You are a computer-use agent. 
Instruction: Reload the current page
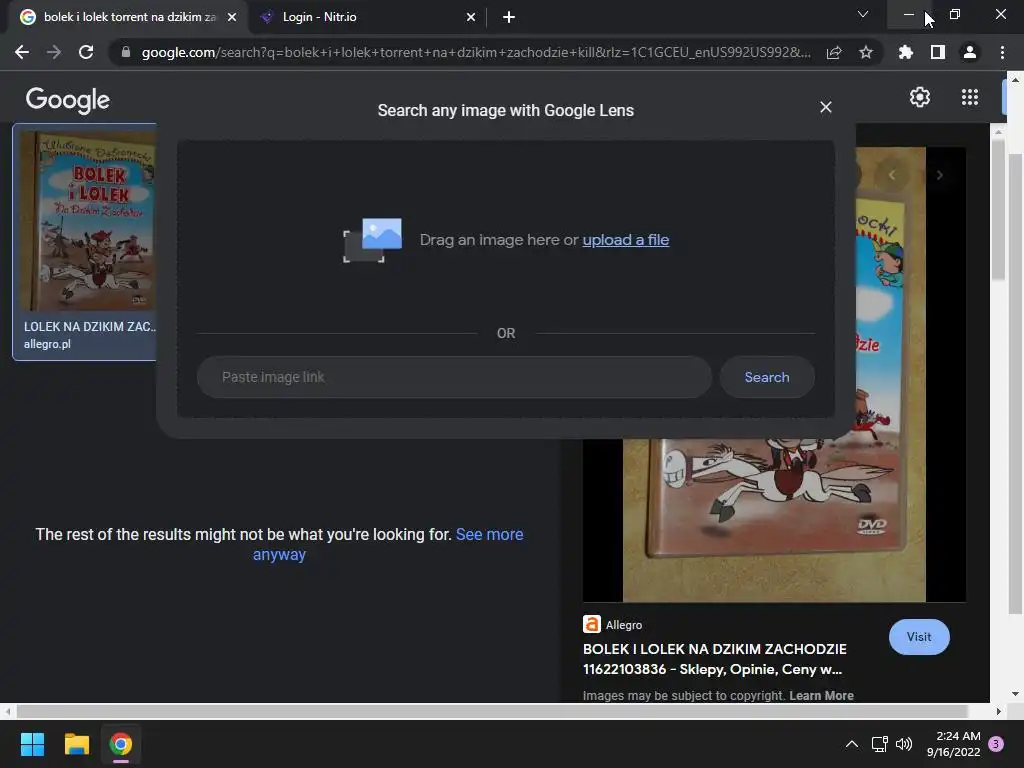(86, 52)
